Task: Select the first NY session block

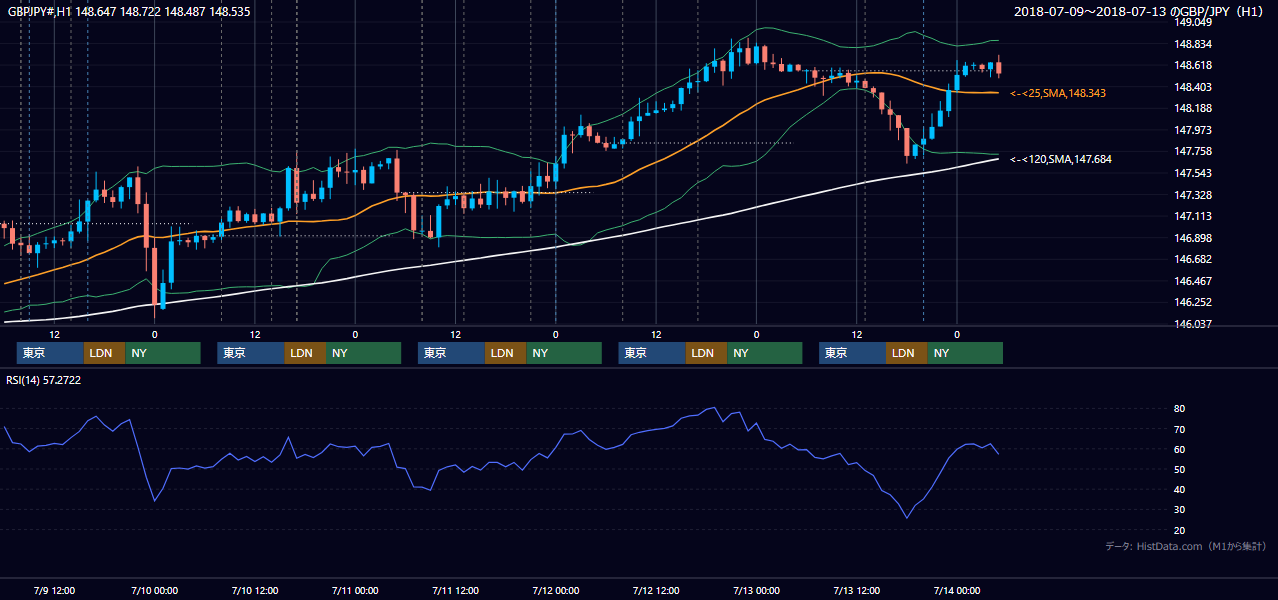Action: pyautogui.click(x=163, y=353)
